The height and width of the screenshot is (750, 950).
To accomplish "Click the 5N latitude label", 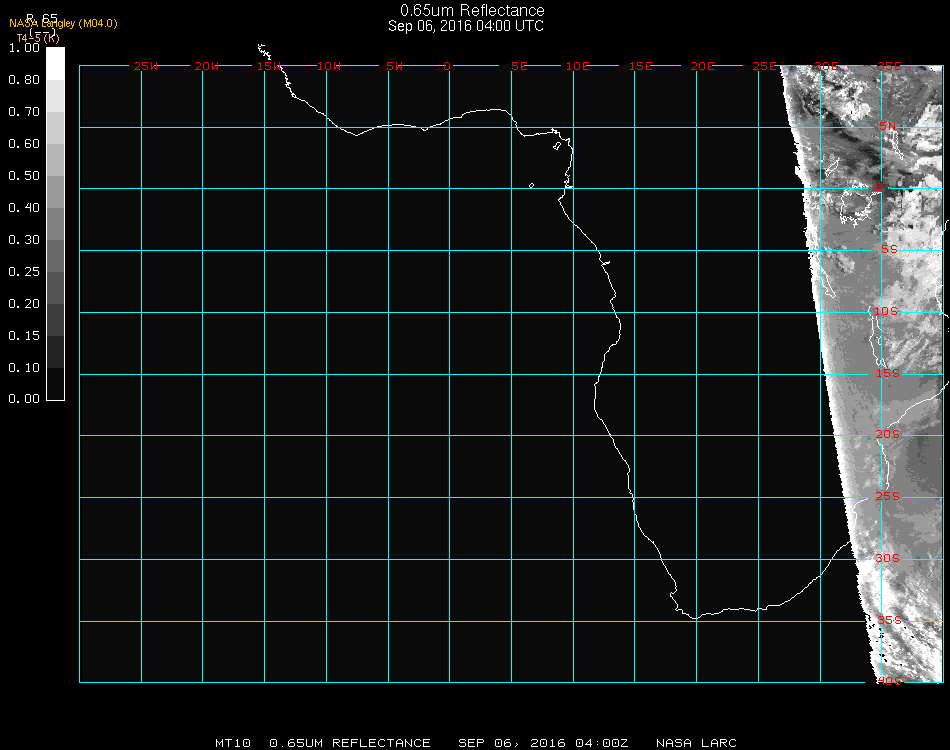I will click(888, 126).
